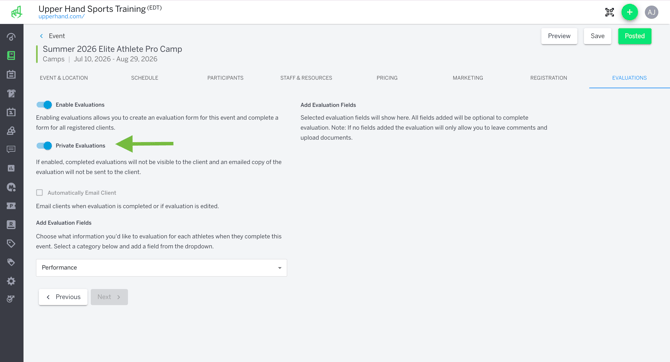This screenshot has height=362, width=670.
Task: Switch to the Marketing tab
Action: [x=468, y=78]
